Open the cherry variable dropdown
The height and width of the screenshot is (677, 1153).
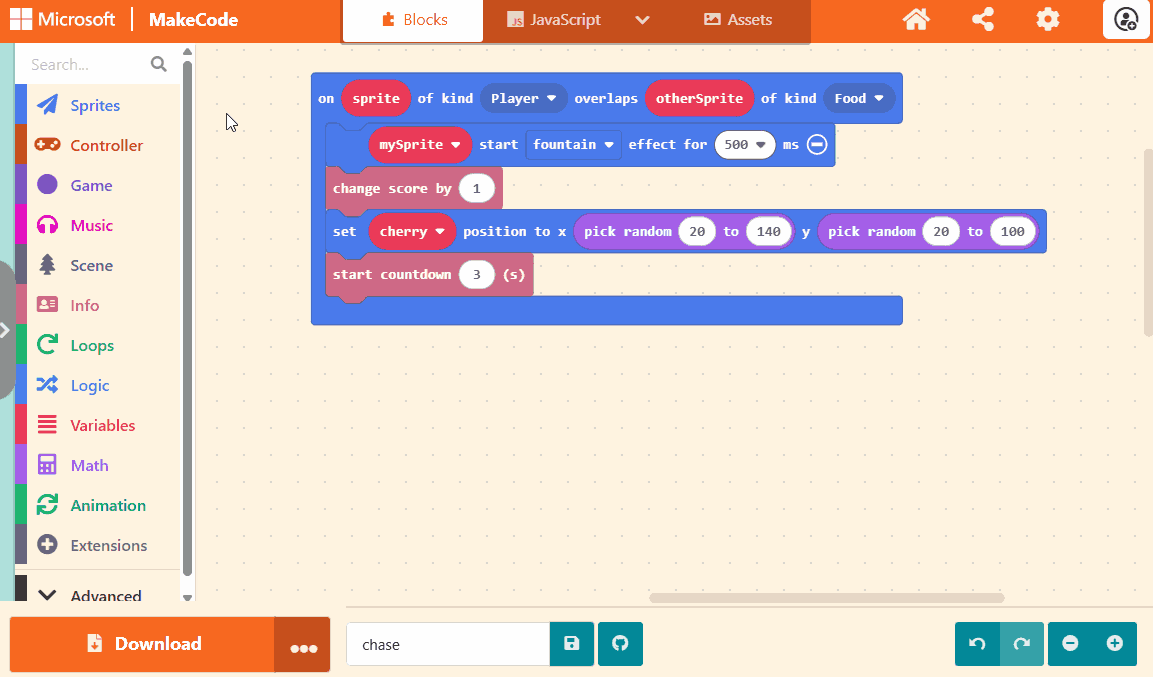pyautogui.click(x=412, y=232)
